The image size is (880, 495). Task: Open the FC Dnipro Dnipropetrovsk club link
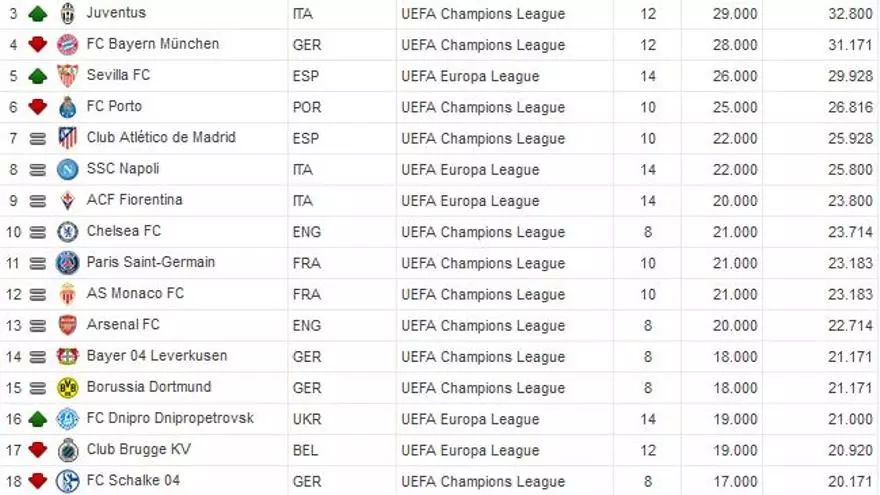click(170, 418)
